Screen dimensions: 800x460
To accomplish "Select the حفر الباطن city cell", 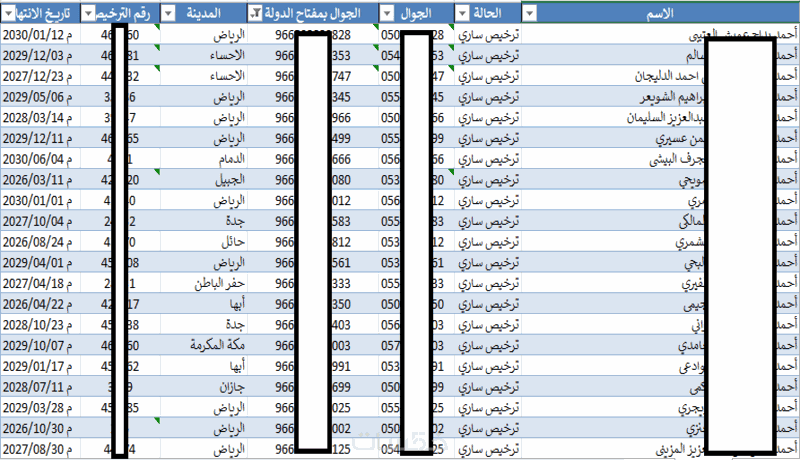I will tap(204, 284).
